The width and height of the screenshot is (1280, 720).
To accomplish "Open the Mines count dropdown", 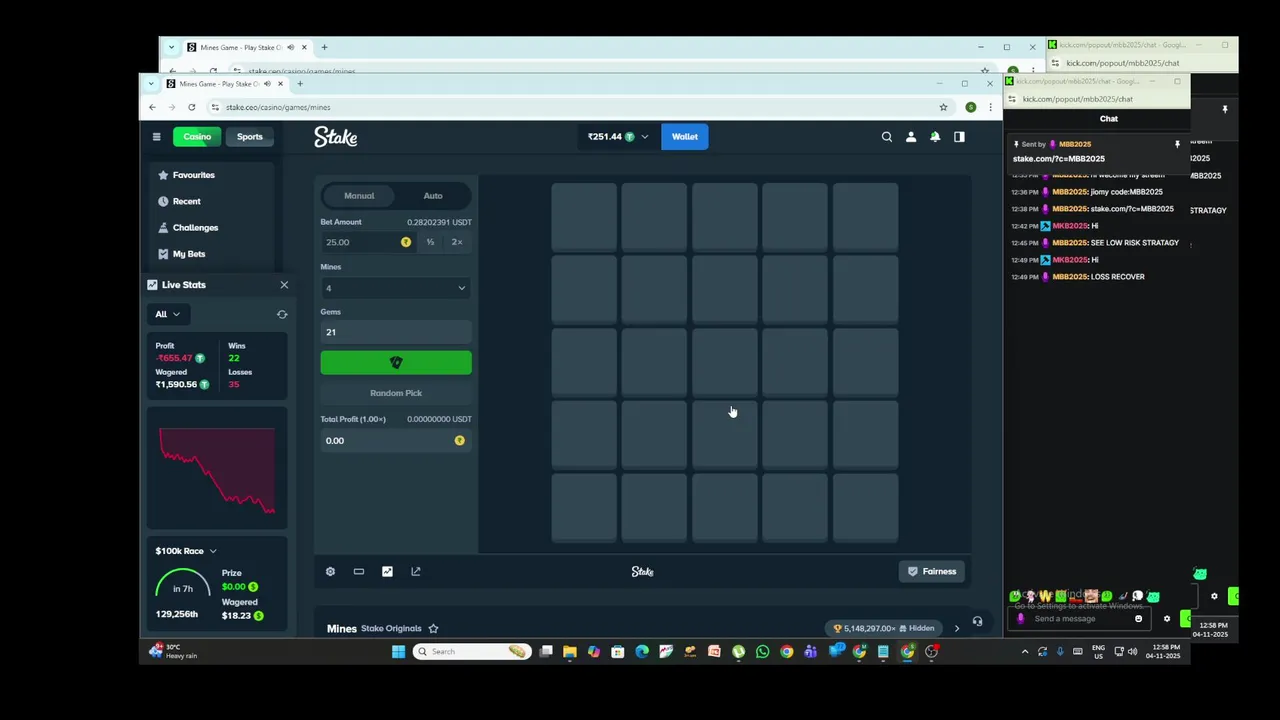I will (x=396, y=288).
